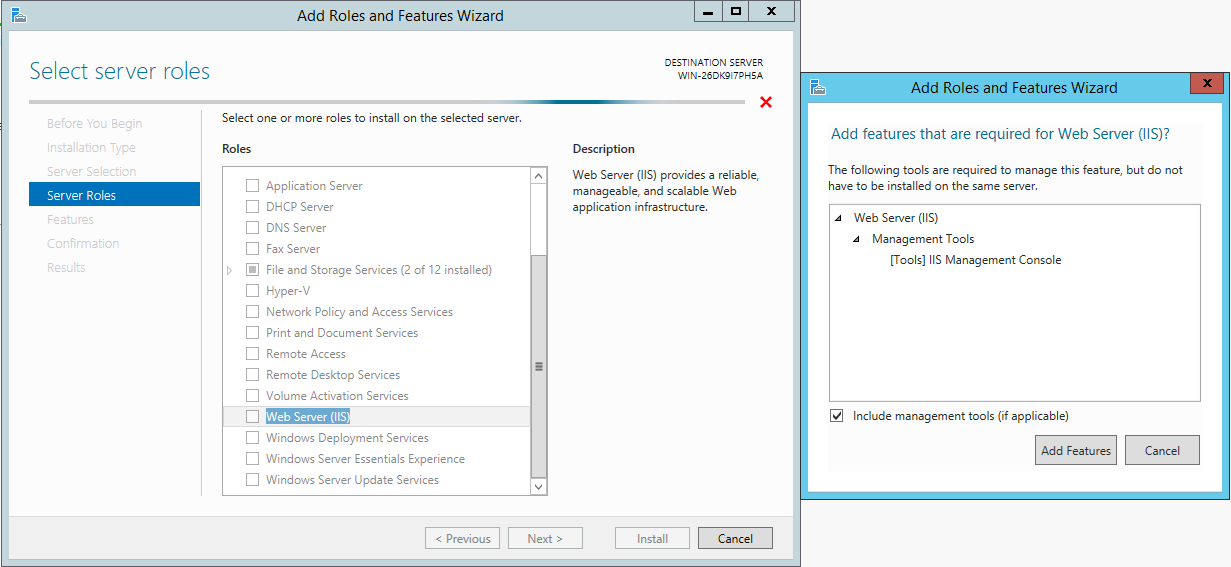The width and height of the screenshot is (1231, 567).
Task: Maximize the main wizard window
Action: (x=736, y=11)
